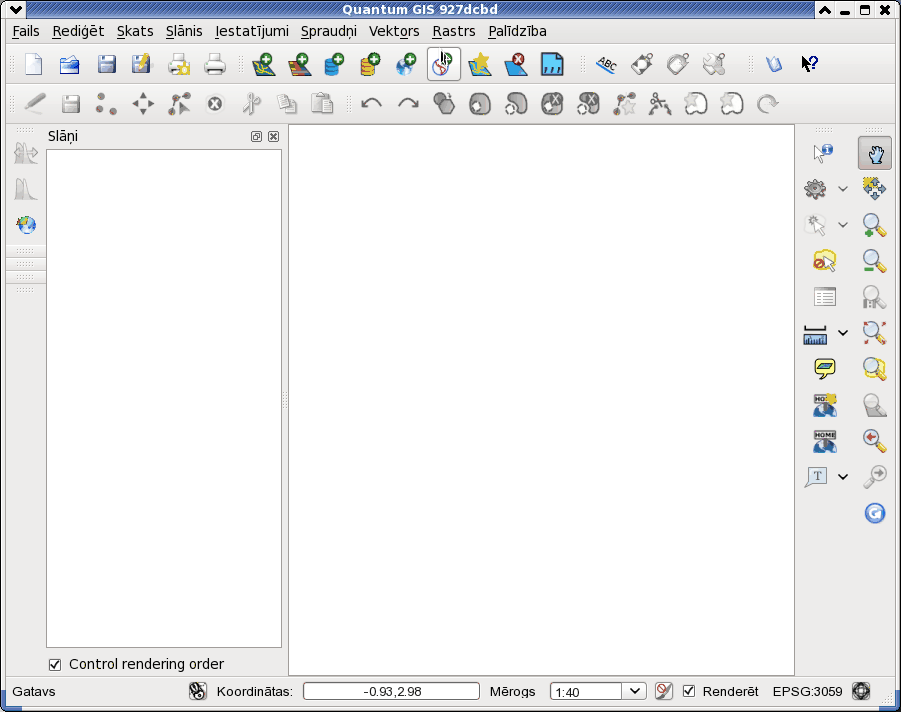Close the Slāņi layers panel

tap(274, 137)
